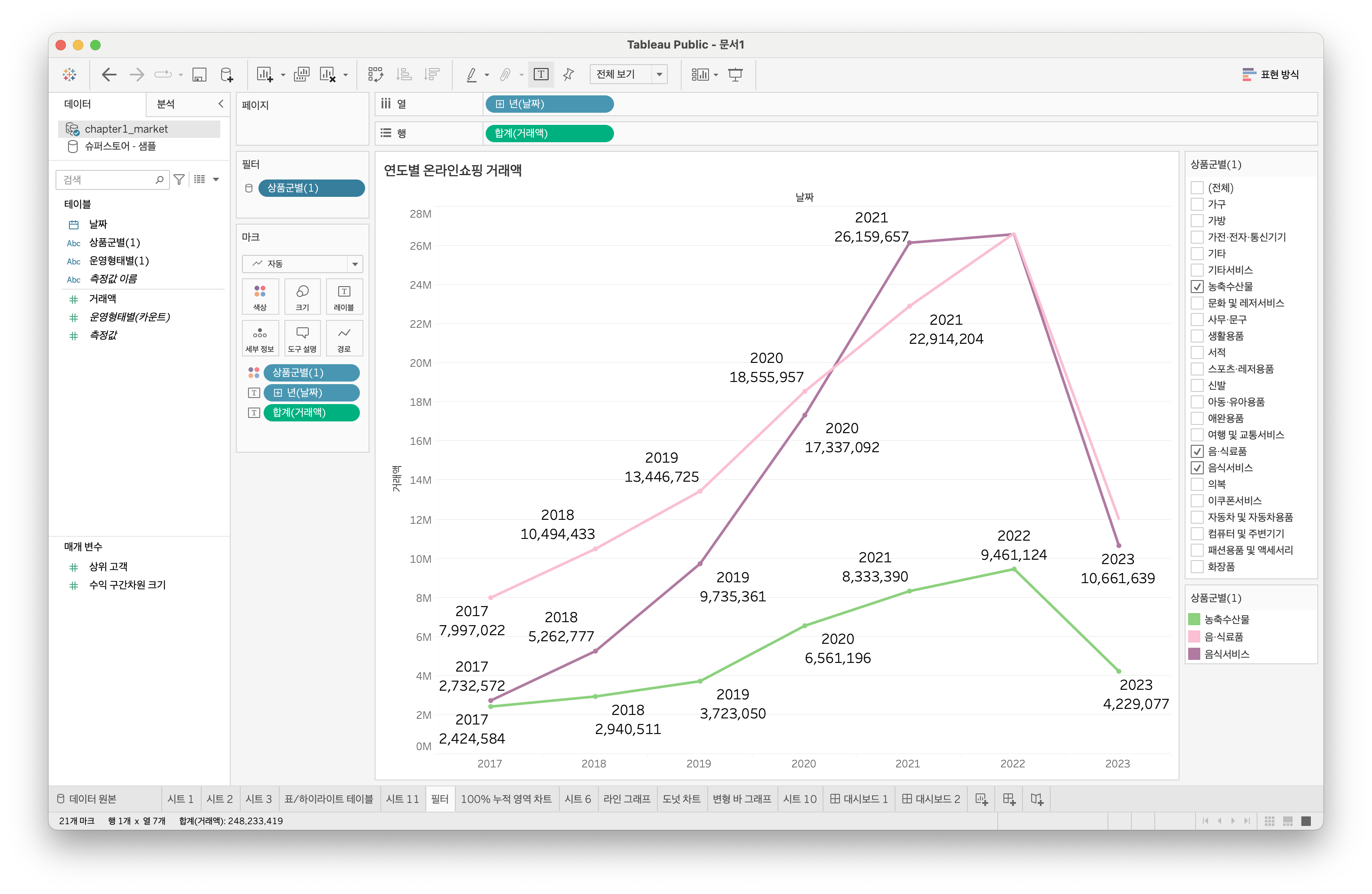
Task: Click the 표현 방식 Show Me button
Action: coord(1270,75)
